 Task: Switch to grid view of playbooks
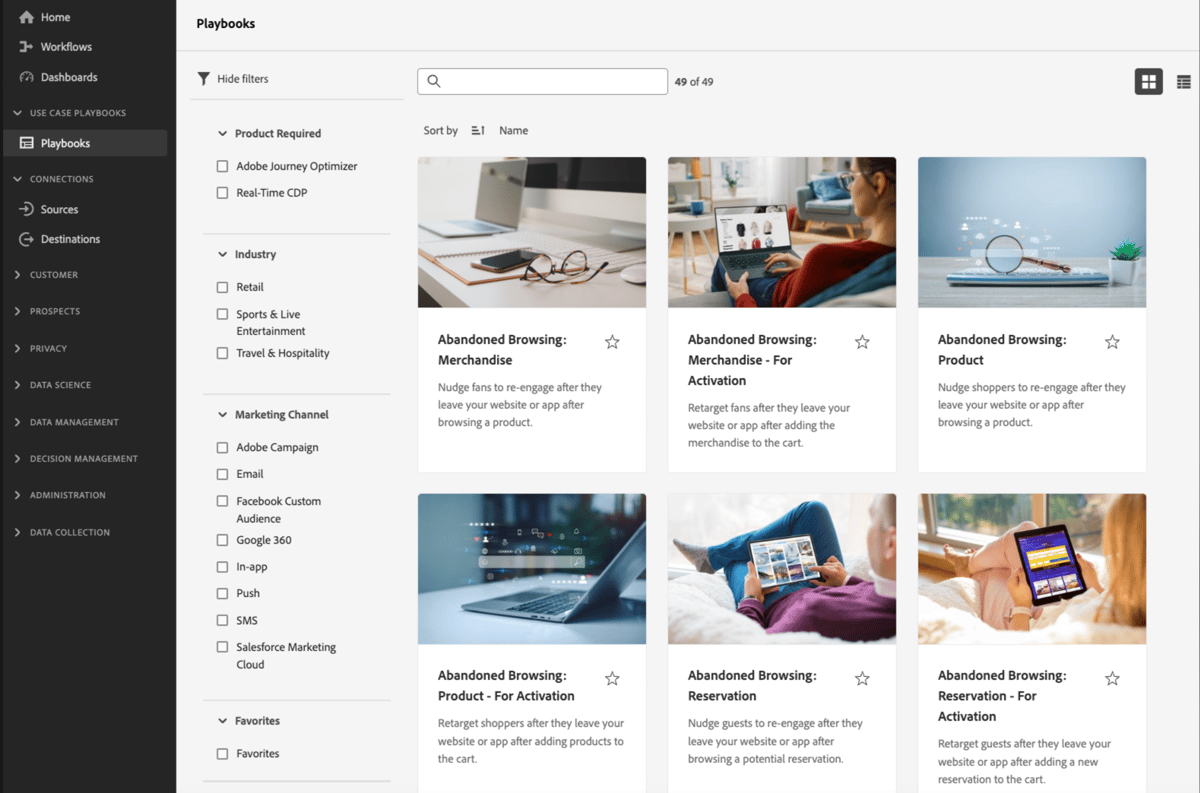point(1148,81)
